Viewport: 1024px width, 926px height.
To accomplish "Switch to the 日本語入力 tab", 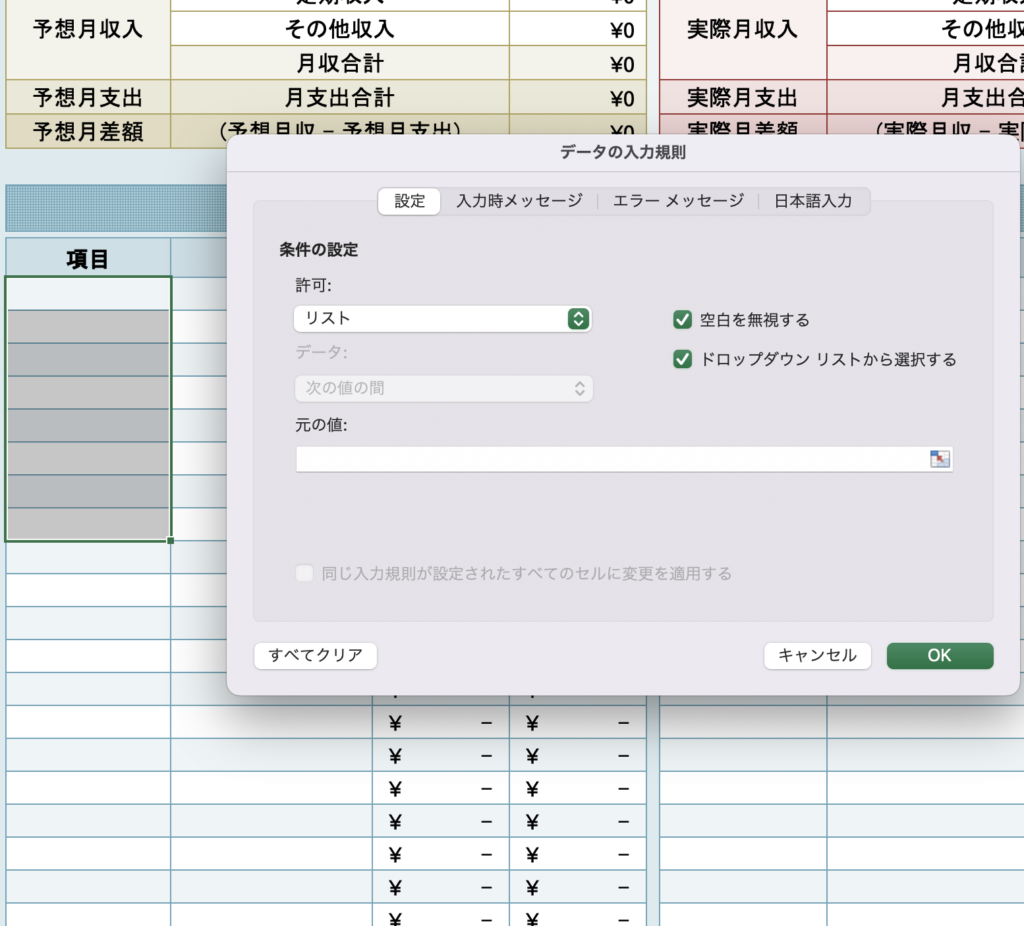I will (813, 201).
